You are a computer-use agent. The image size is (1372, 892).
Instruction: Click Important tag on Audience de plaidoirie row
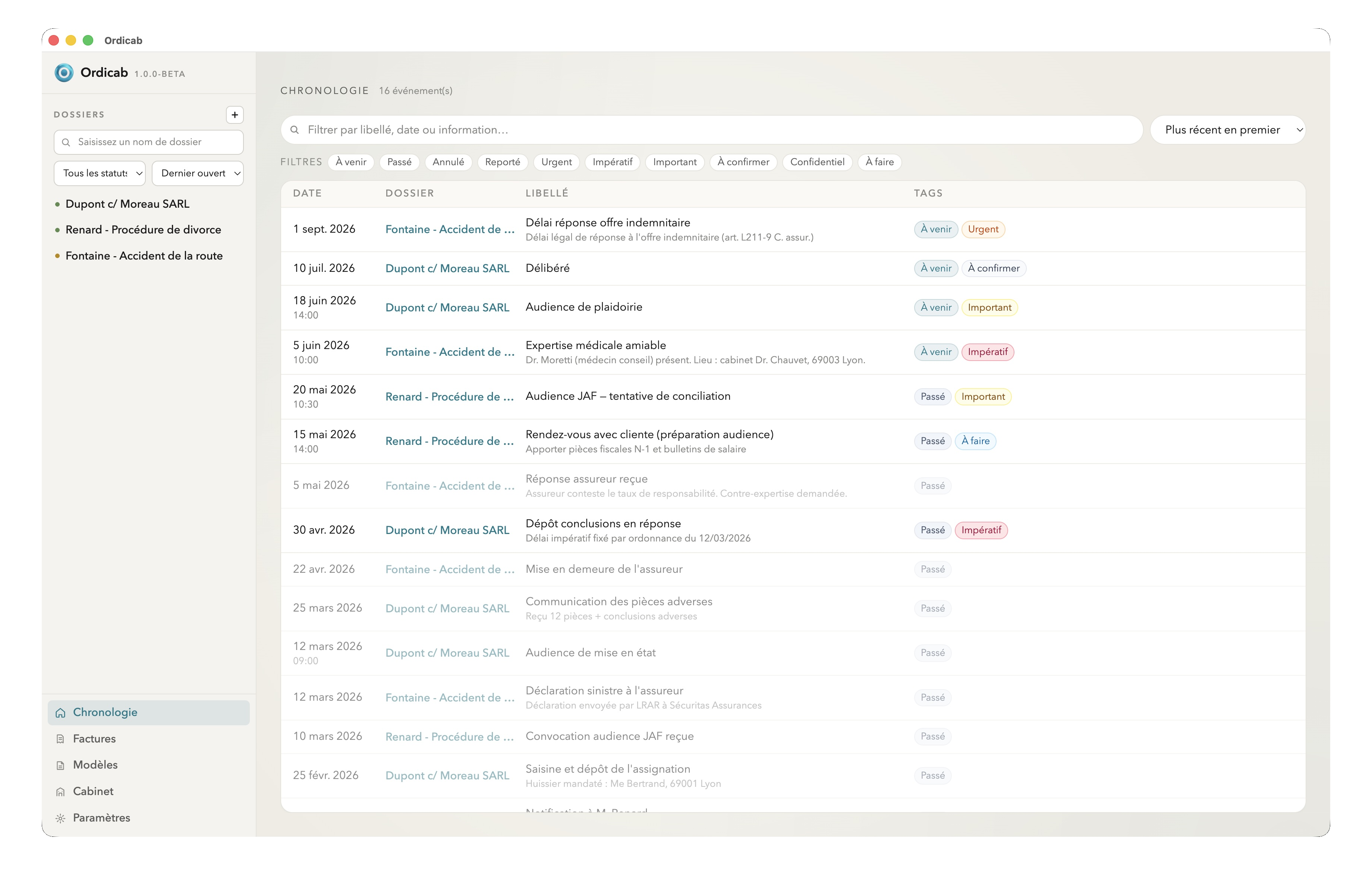click(989, 308)
